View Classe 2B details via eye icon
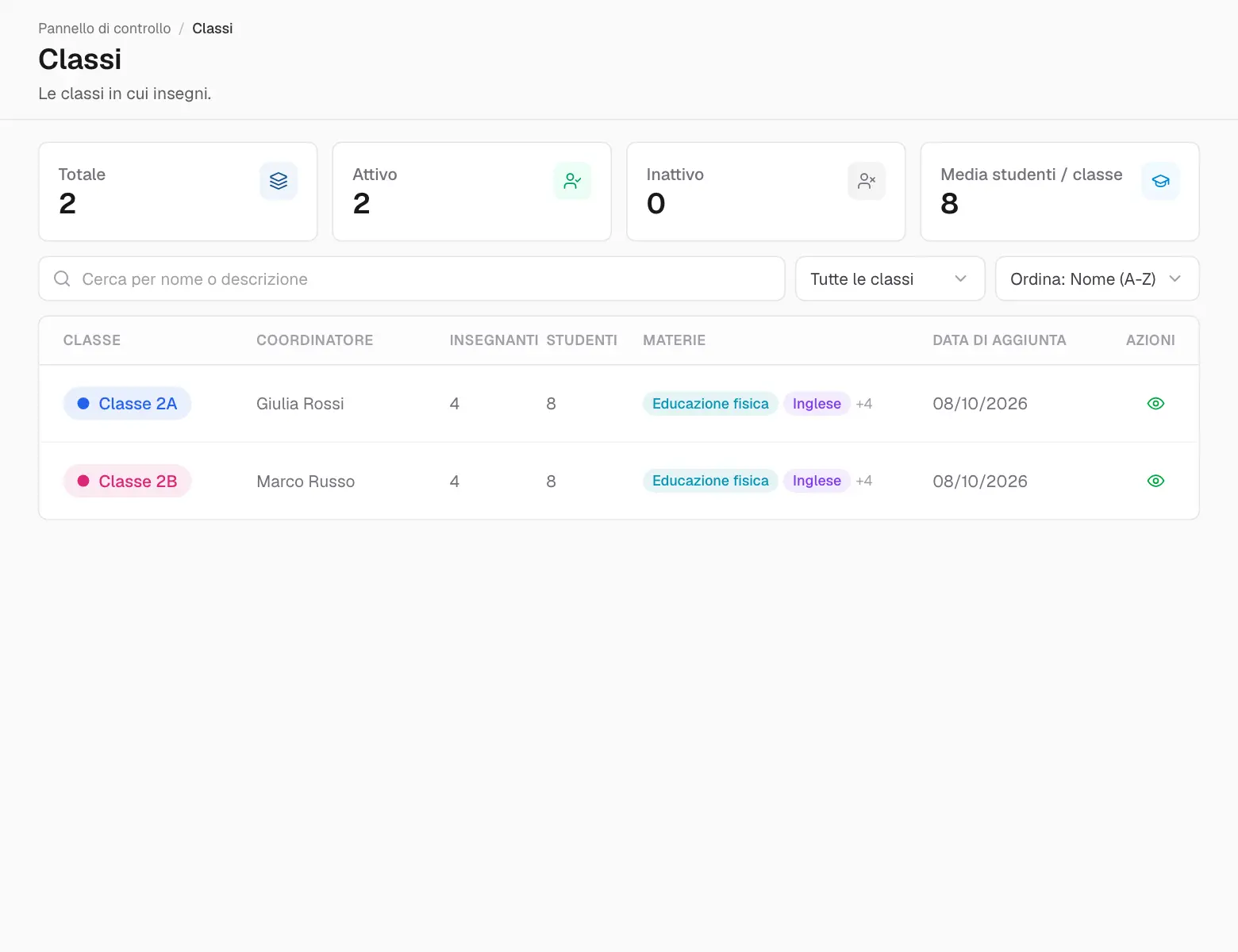 pos(1155,481)
